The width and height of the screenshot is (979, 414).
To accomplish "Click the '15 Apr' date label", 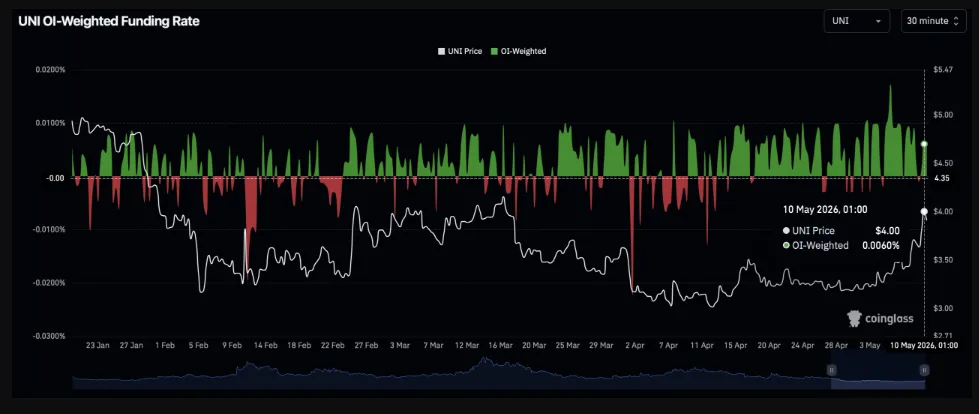I will (x=736, y=345).
